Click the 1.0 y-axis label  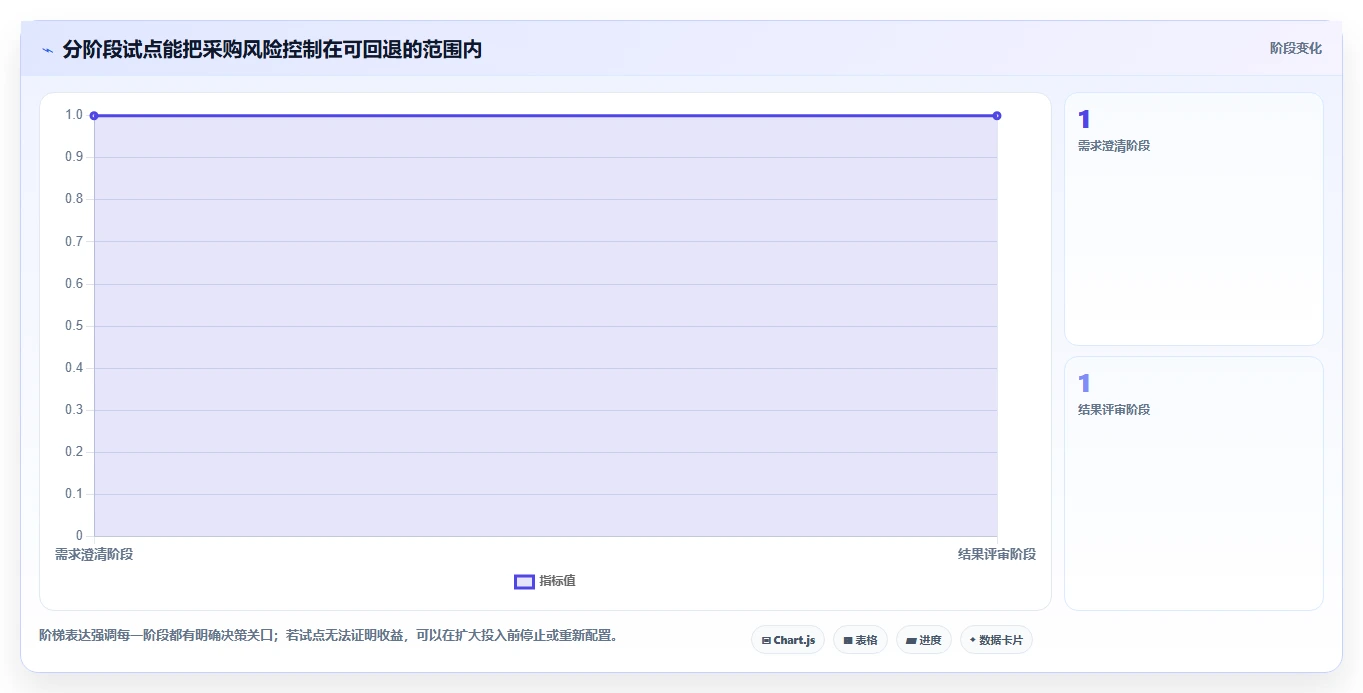pos(74,115)
